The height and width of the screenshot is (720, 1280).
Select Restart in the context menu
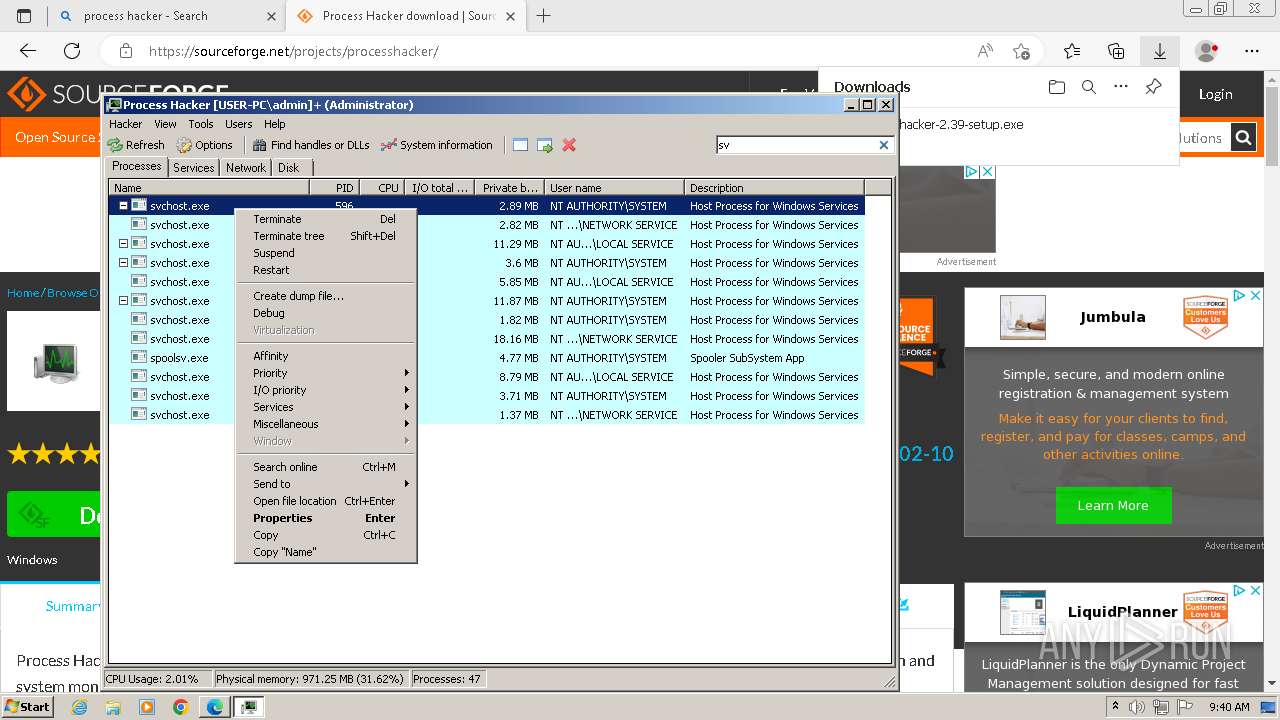tap(325, 270)
